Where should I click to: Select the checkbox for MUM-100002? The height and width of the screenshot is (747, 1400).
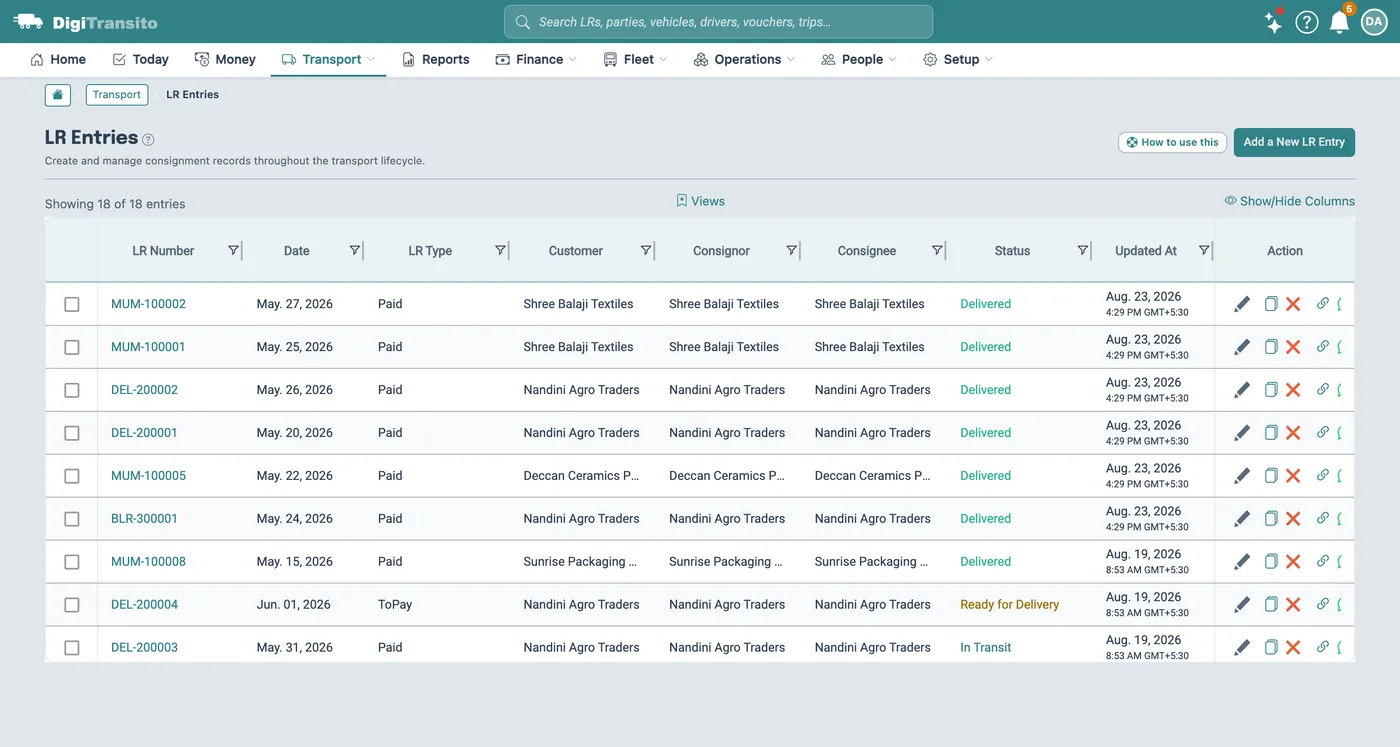pos(72,304)
